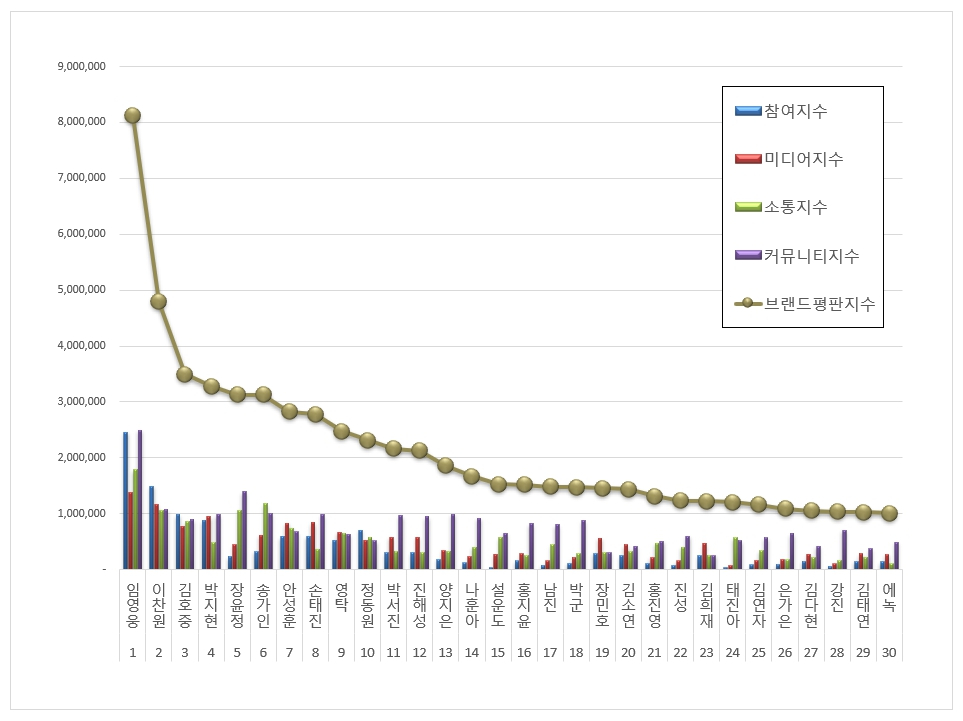Click the 7,000,000 y-axis label
This screenshot has height=721, width=963.
point(82,177)
